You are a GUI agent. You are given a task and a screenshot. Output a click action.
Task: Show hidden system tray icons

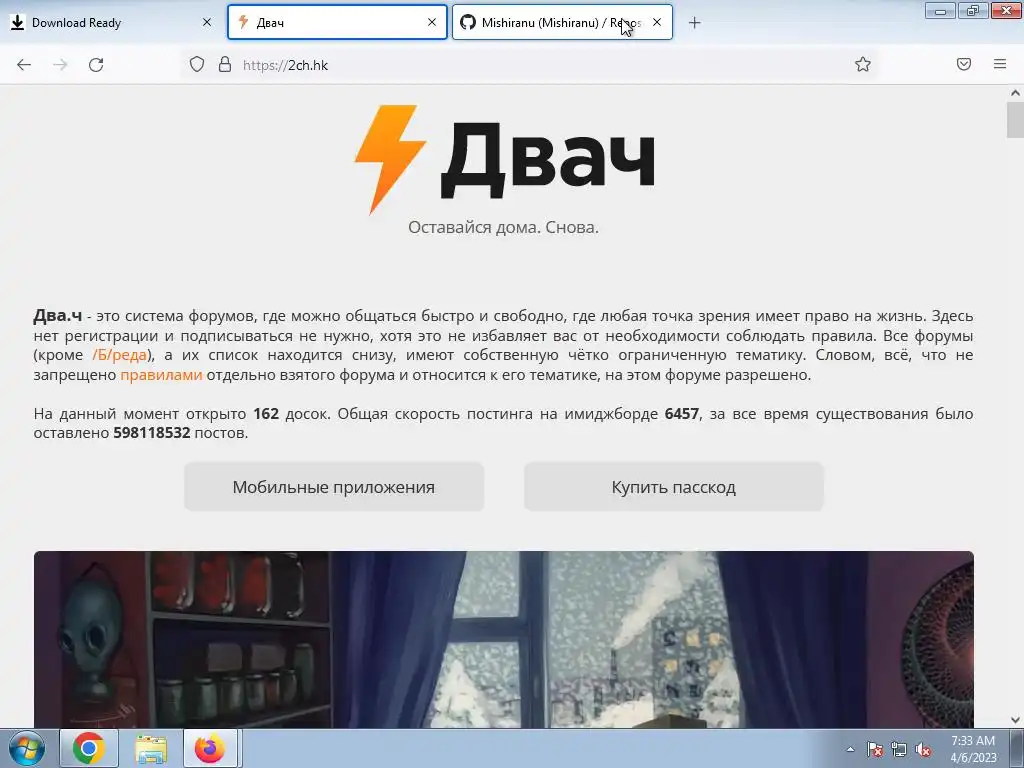point(850,749)
